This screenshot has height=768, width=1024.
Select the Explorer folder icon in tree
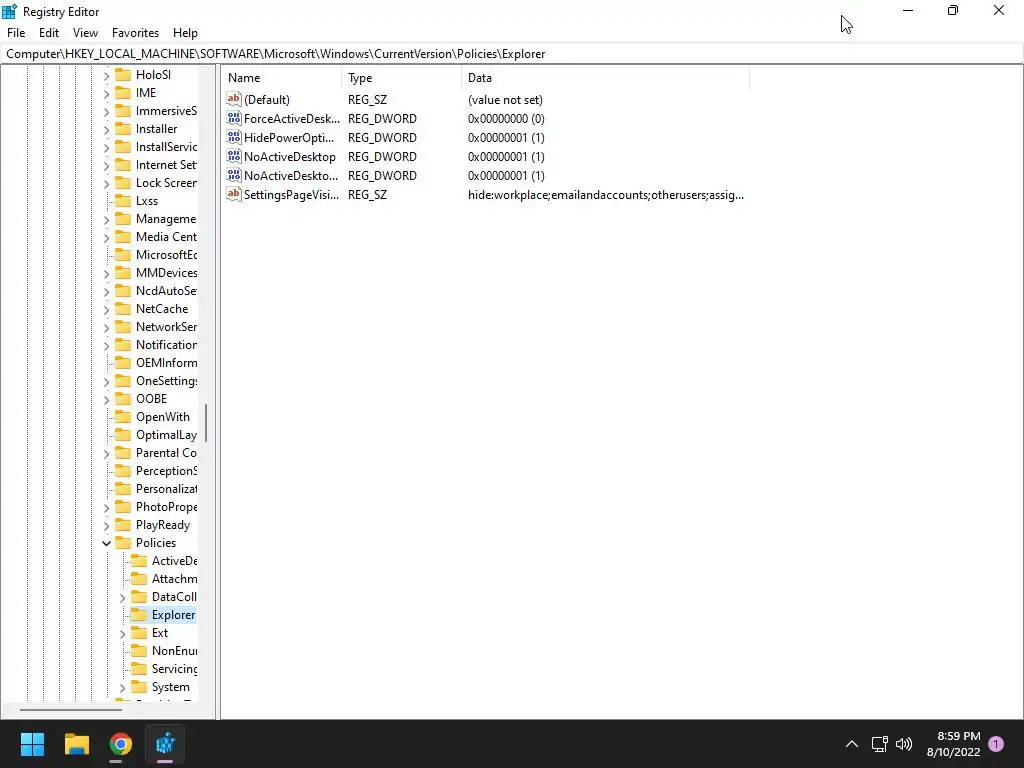[x=139, y=615]
